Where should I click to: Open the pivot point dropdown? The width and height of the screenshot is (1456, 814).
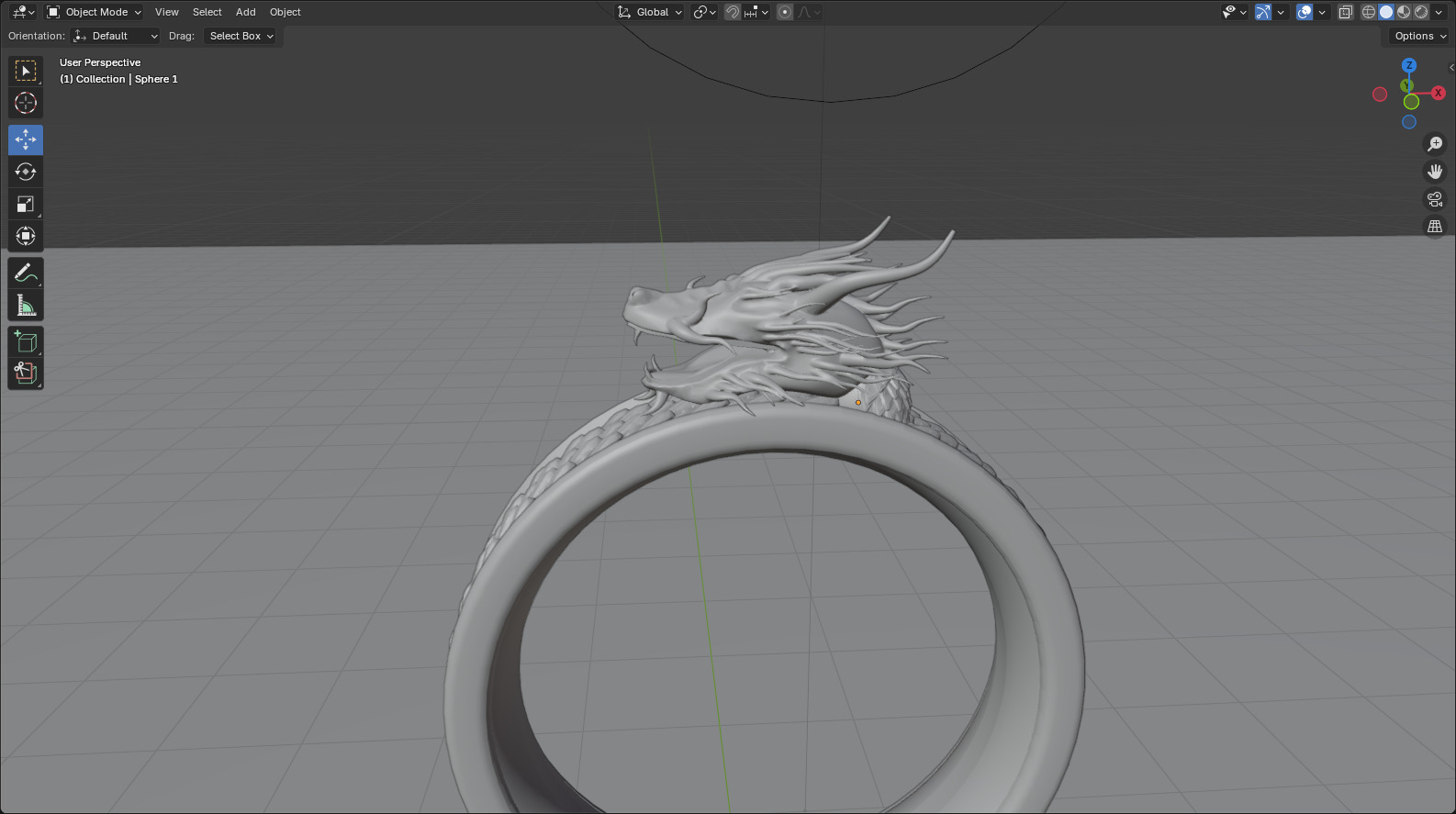(x=705, y=12)
